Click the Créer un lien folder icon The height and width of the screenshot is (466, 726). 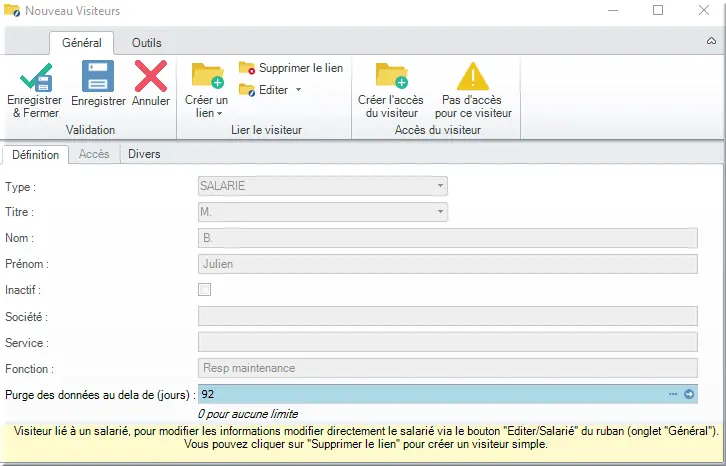pos(208,76)
